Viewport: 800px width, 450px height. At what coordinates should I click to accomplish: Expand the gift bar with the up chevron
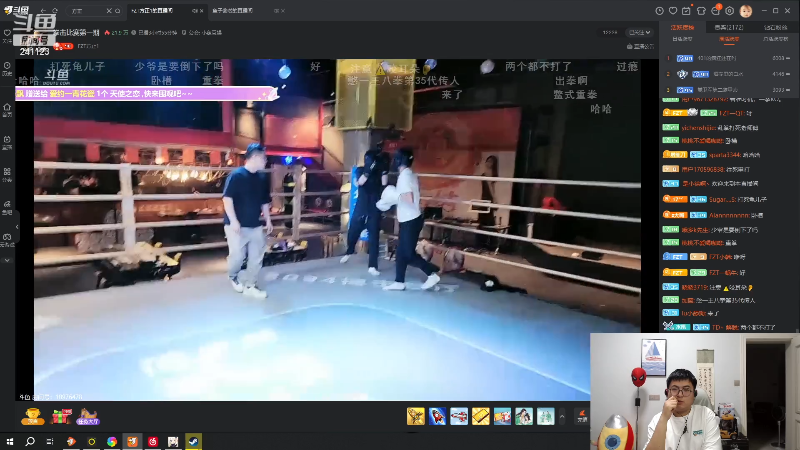[562, 416]
